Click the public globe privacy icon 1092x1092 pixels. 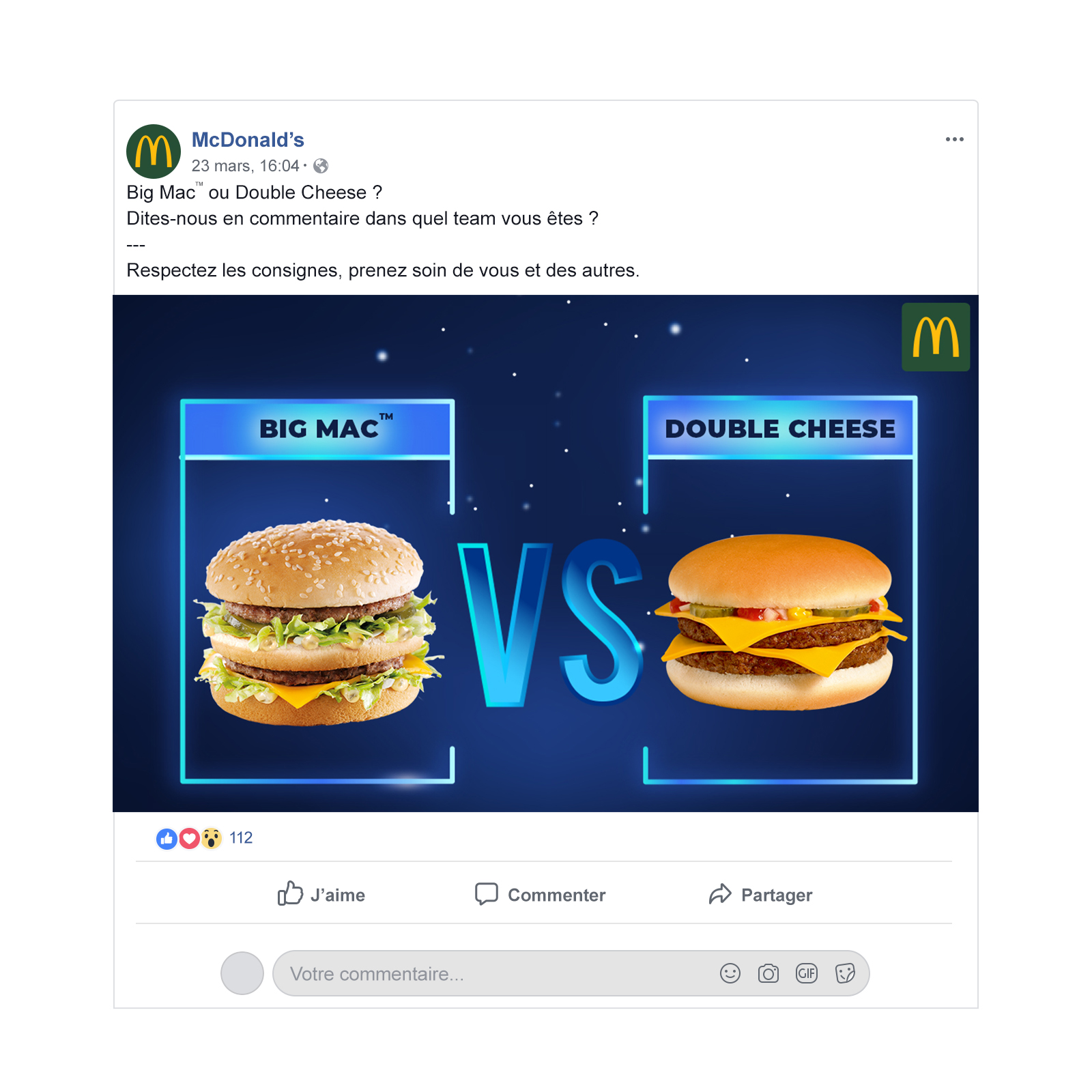321,166
